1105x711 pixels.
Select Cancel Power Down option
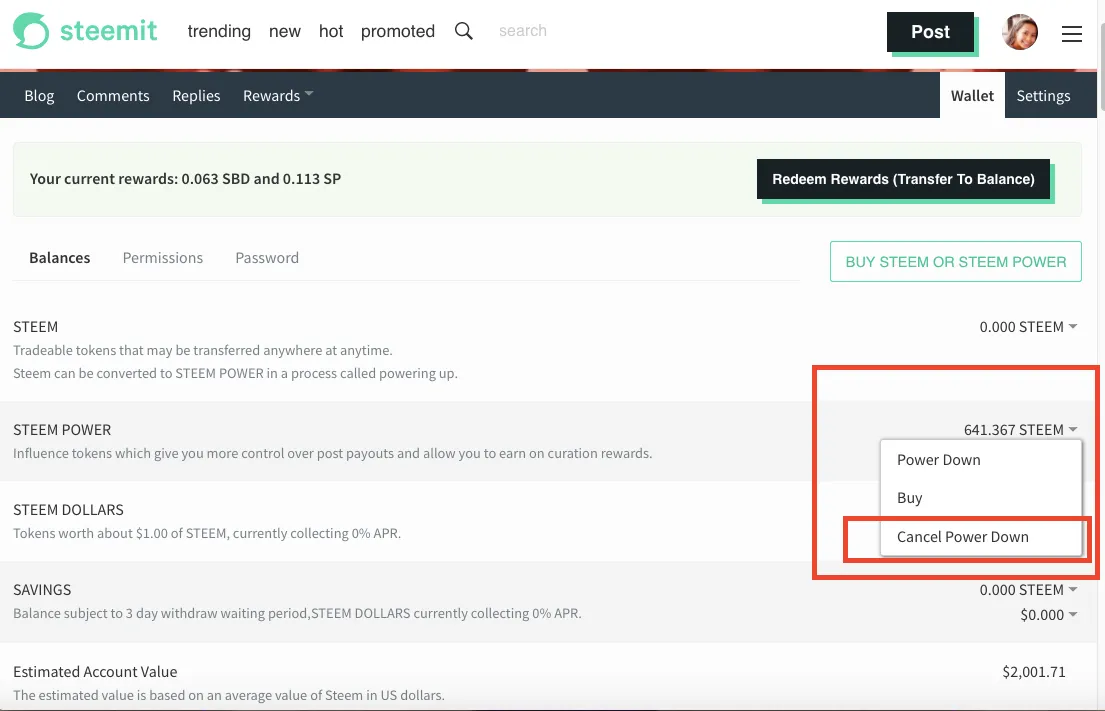coord(963,537)
